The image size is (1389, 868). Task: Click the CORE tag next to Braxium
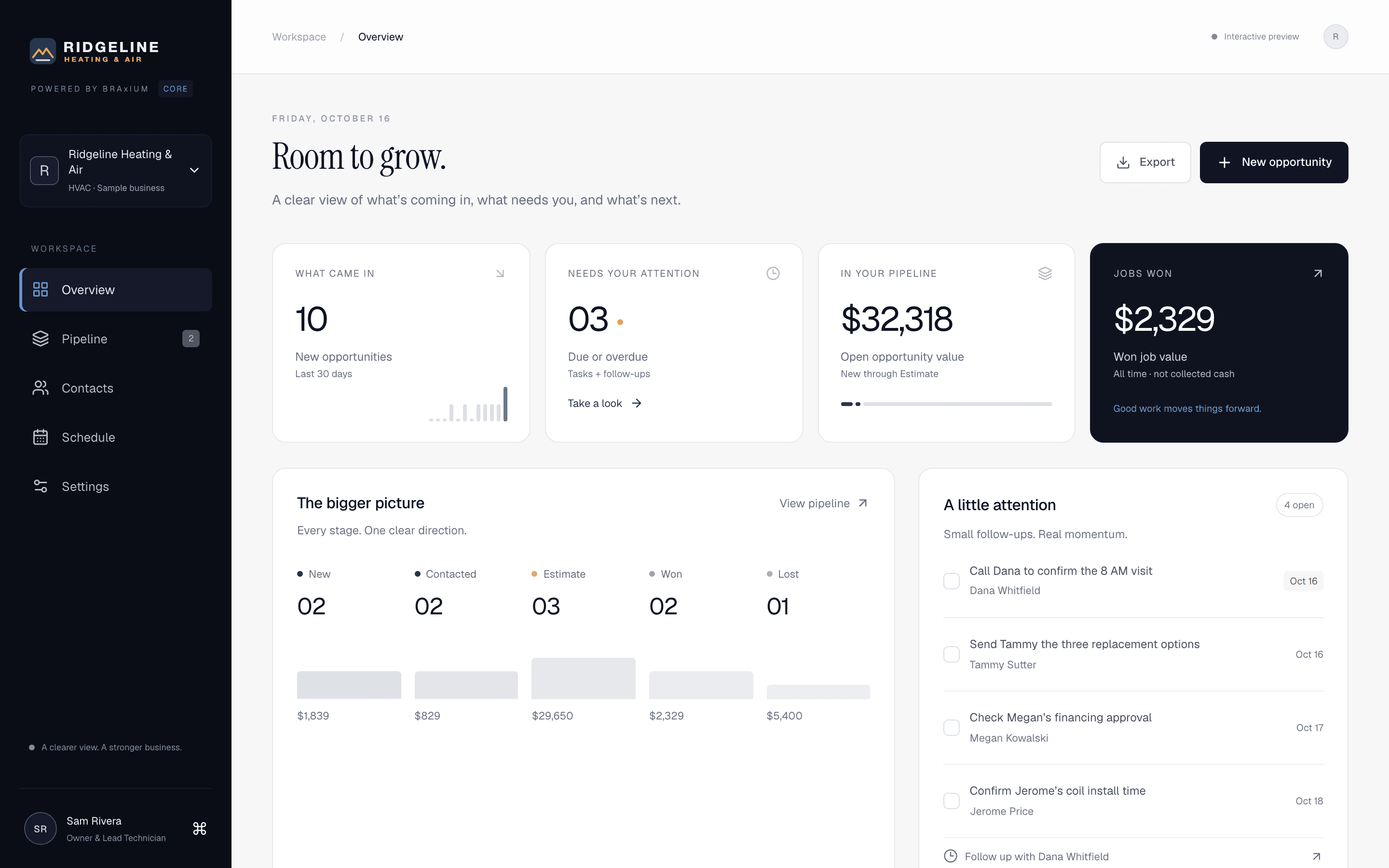pos(175,89)
